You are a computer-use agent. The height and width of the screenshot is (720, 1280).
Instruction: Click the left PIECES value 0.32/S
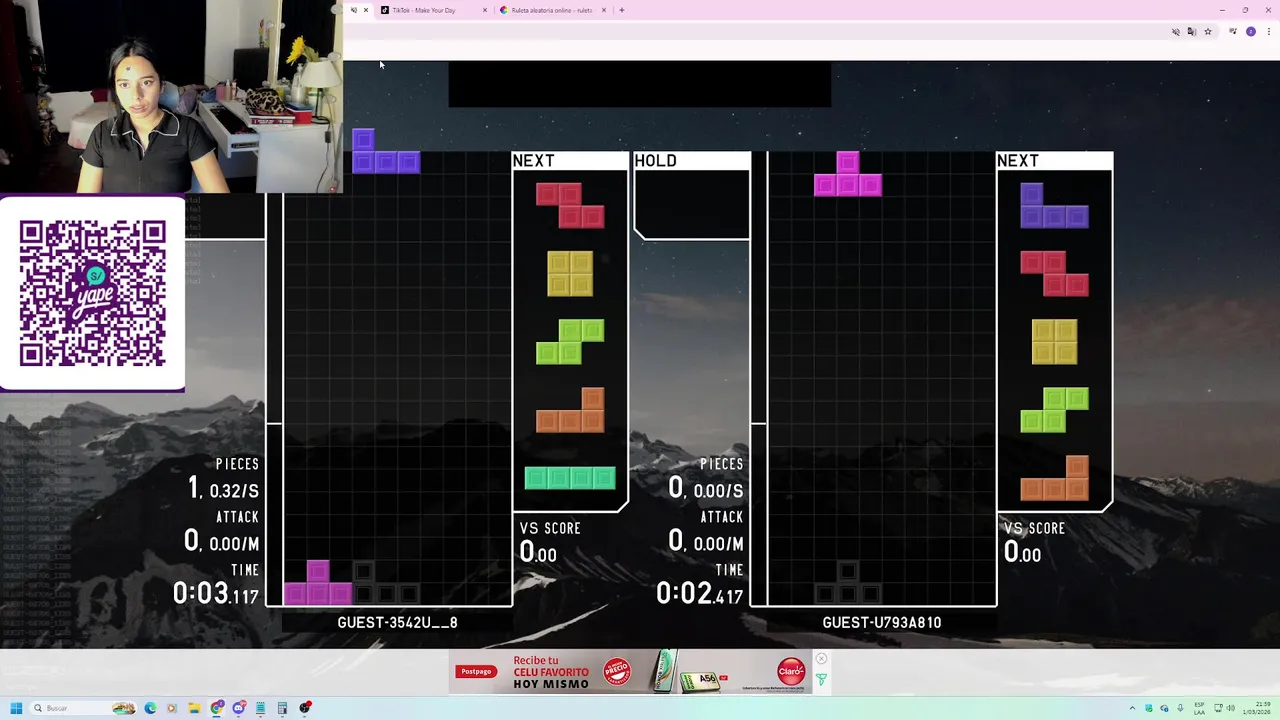tap(234, 491)
